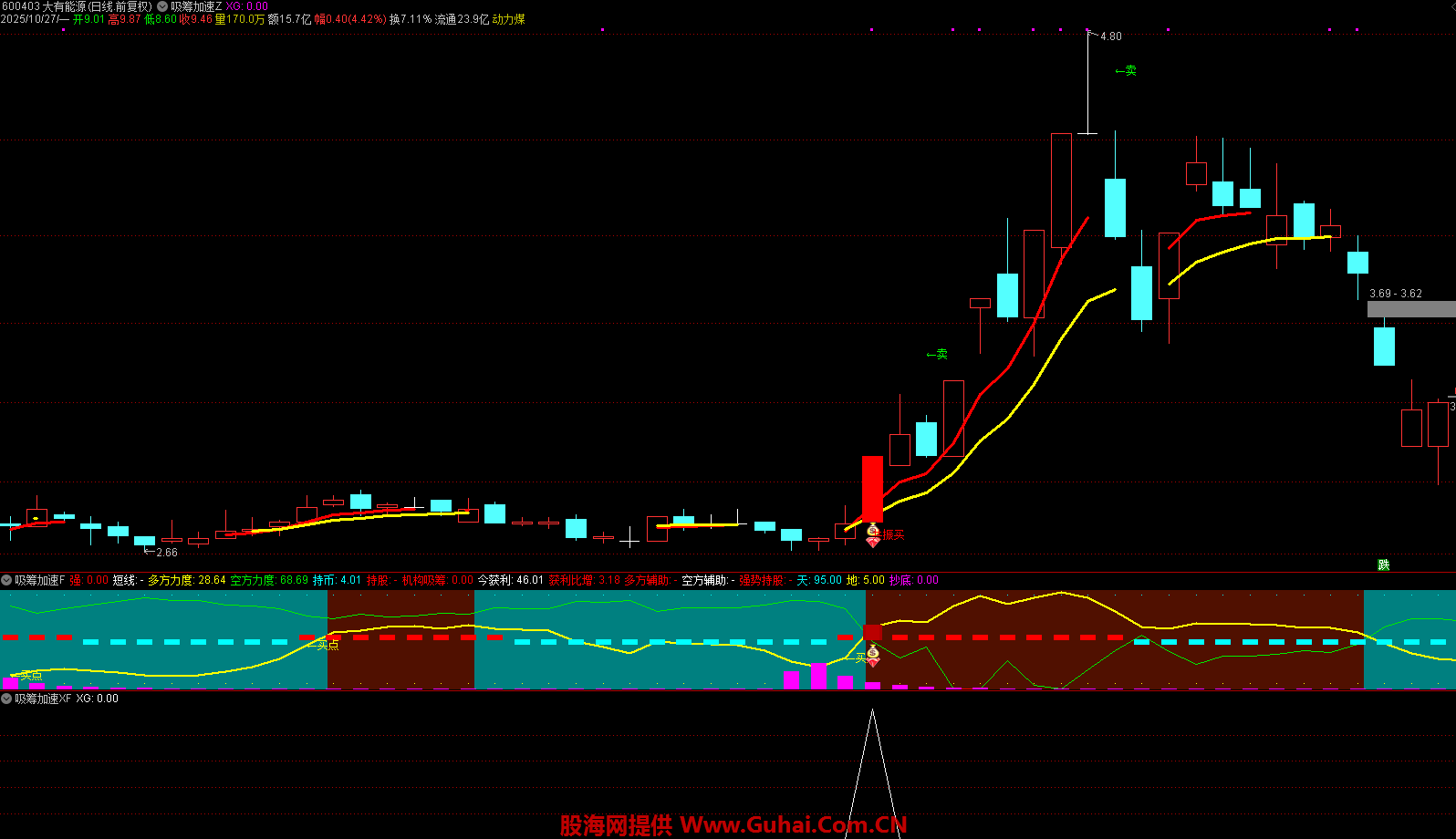Click the 获利比增: 3.18 value
1456x839 pixels.
click(585, 580)
